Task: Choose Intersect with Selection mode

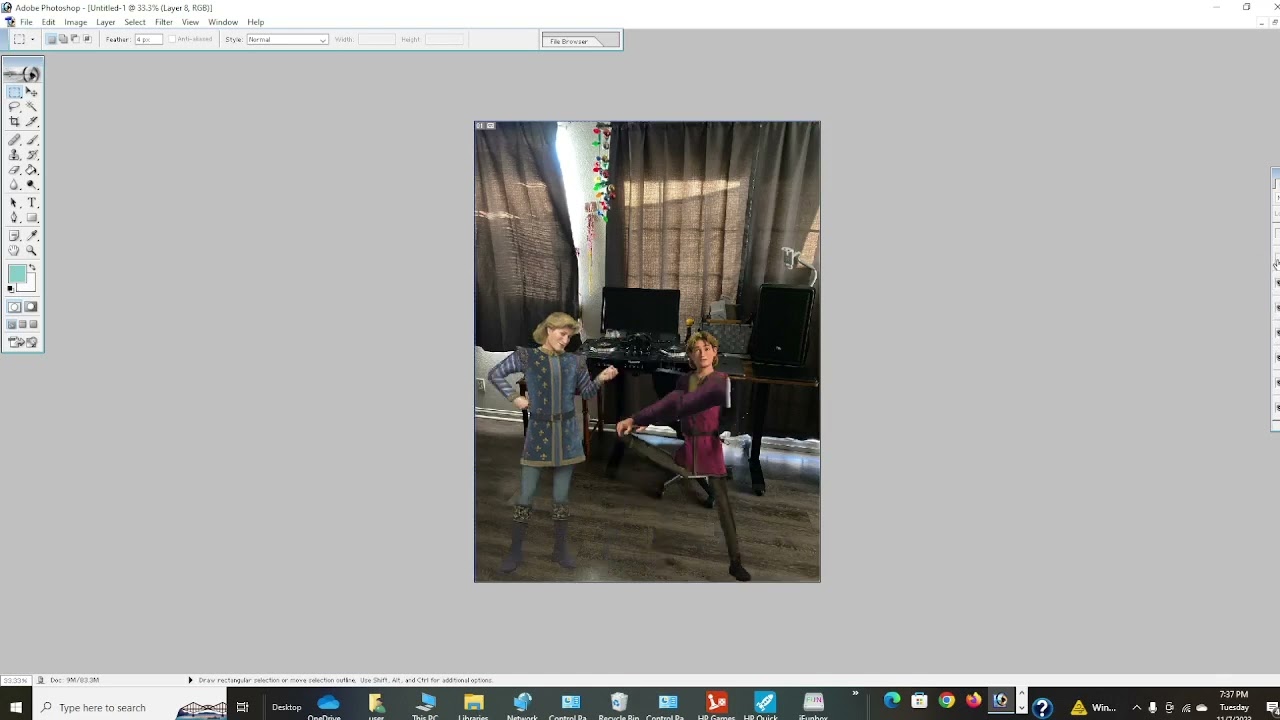Action: click(x=87, y=39)
